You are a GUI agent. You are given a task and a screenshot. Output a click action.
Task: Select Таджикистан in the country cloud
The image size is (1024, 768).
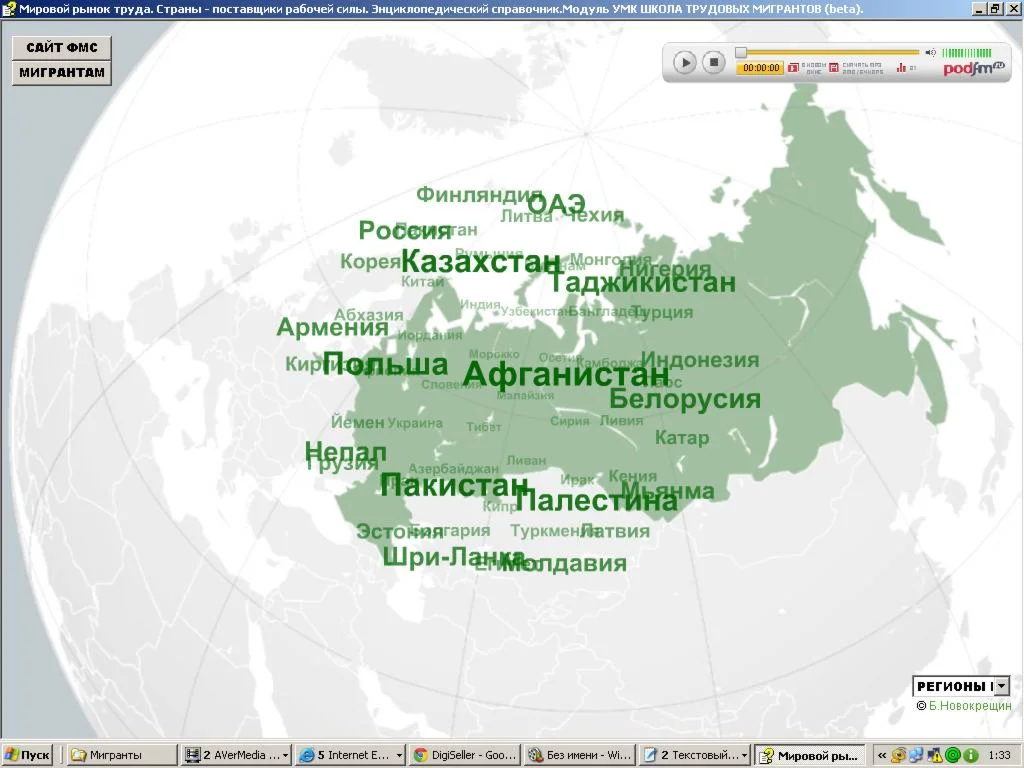(x=643, y=281)
